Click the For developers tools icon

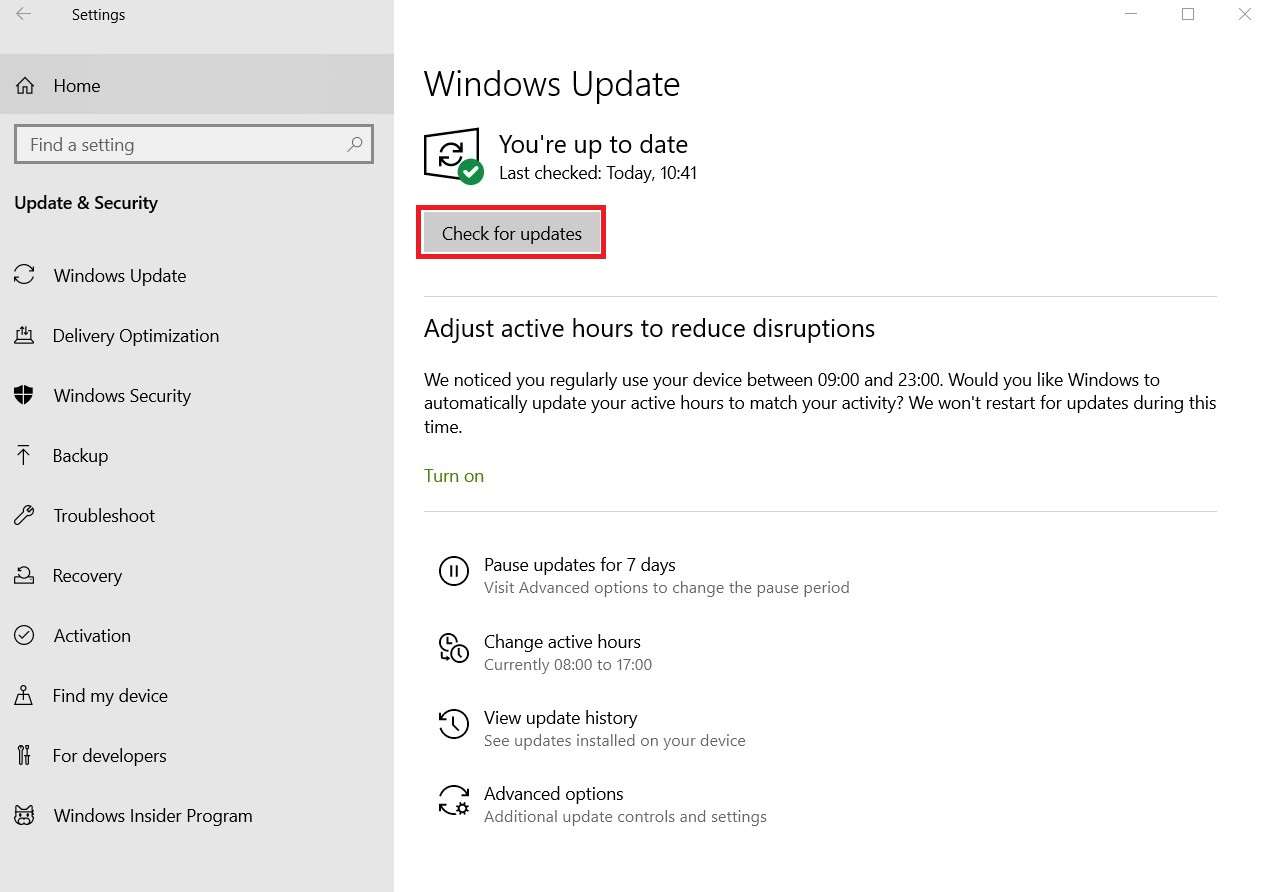coord(24,755)
